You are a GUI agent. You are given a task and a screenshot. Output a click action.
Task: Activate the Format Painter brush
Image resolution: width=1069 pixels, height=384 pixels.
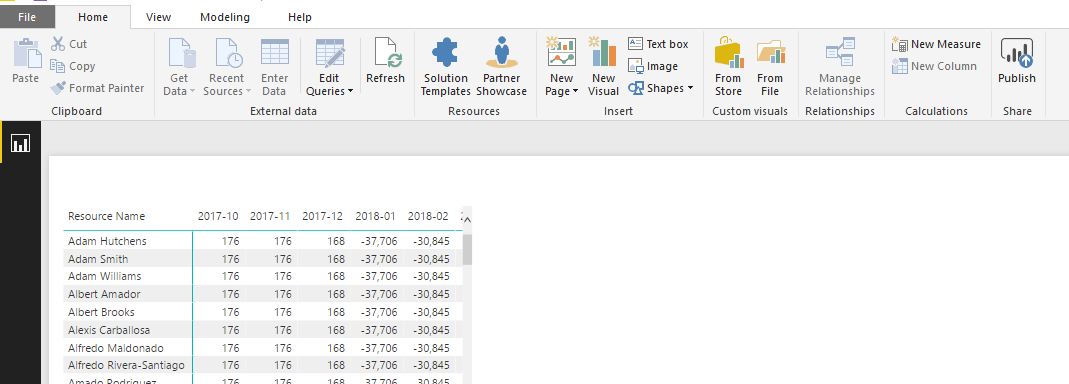[58, 88]
